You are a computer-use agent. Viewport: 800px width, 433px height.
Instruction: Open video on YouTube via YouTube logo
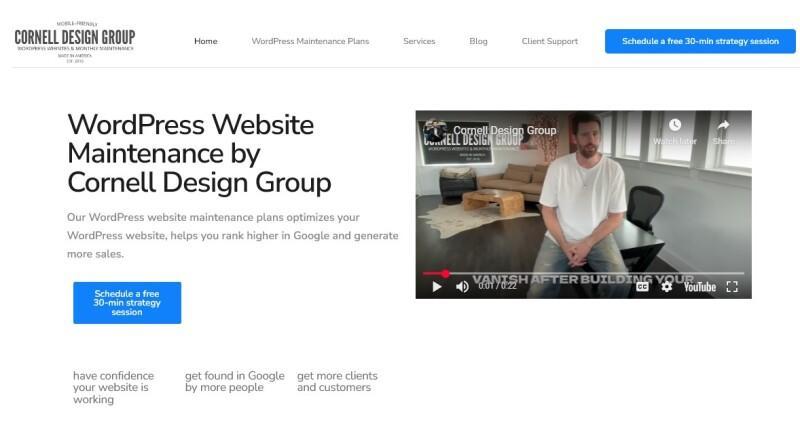click(699, 287)
